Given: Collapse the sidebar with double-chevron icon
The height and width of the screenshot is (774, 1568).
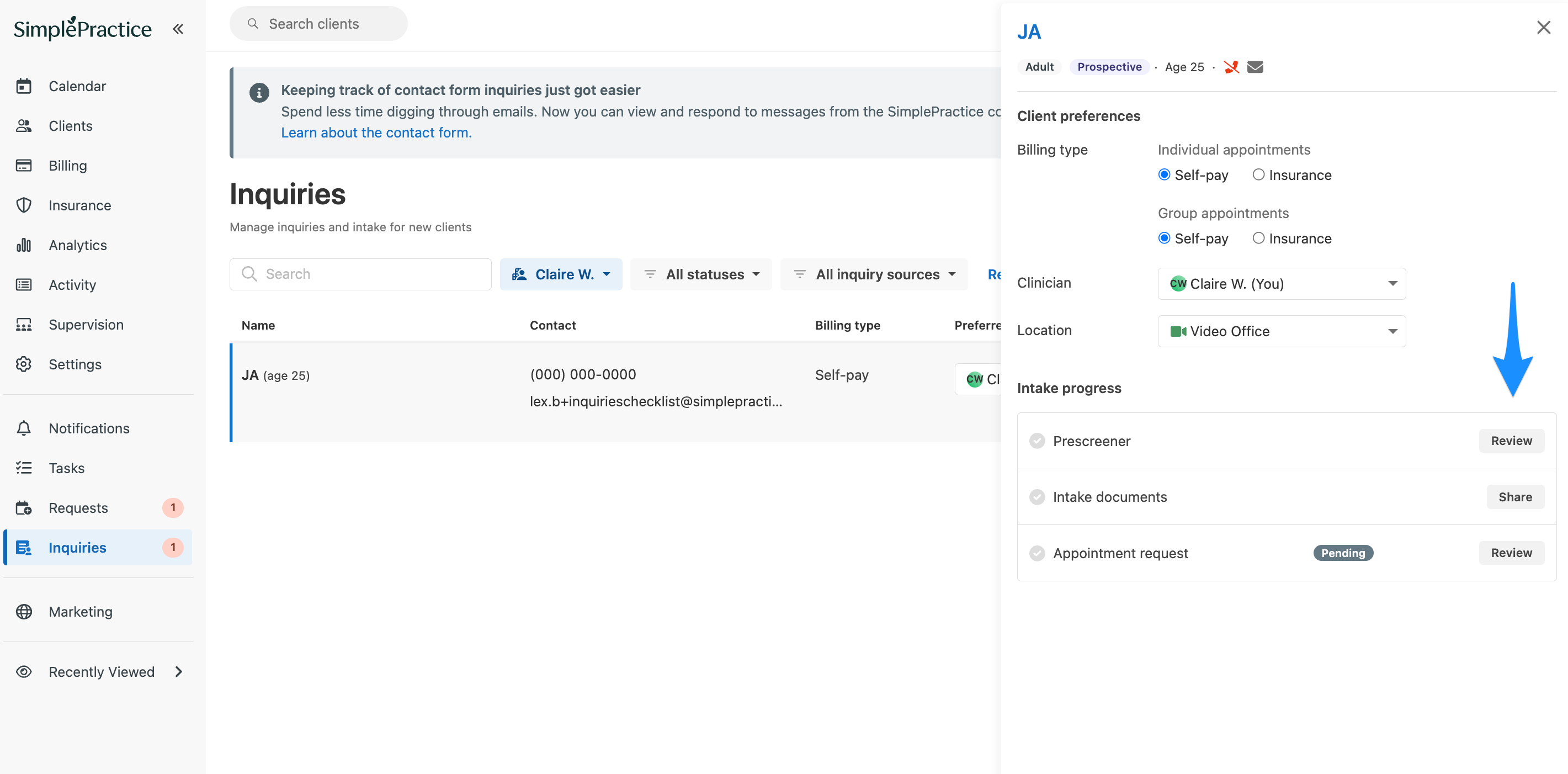Looking at the screenshot, I should [178, 29].
